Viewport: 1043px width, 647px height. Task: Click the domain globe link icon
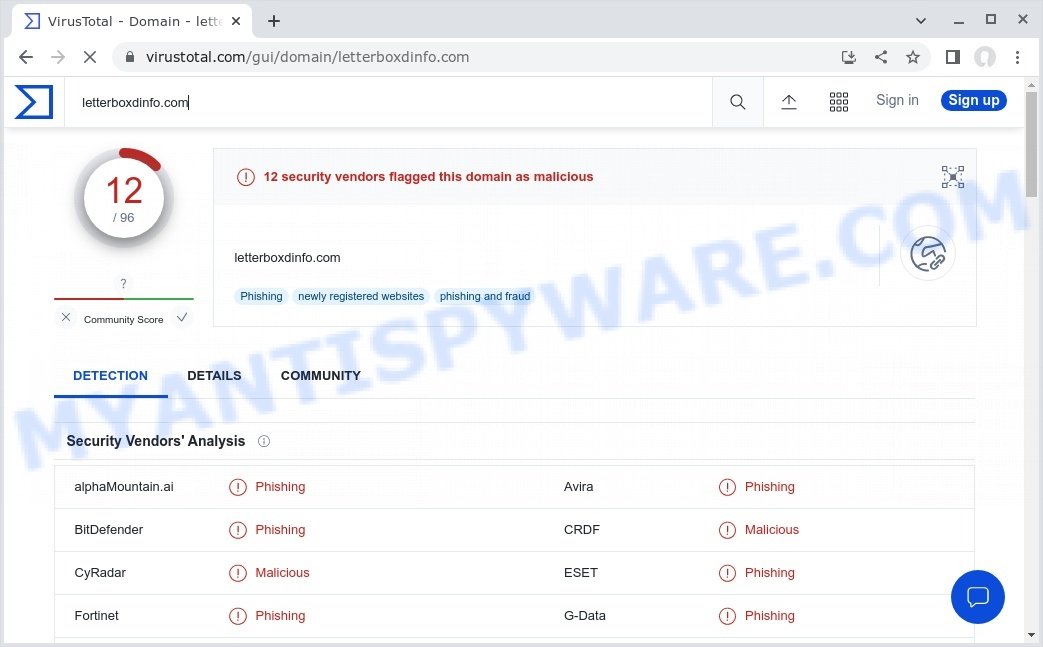pos(927,254)
